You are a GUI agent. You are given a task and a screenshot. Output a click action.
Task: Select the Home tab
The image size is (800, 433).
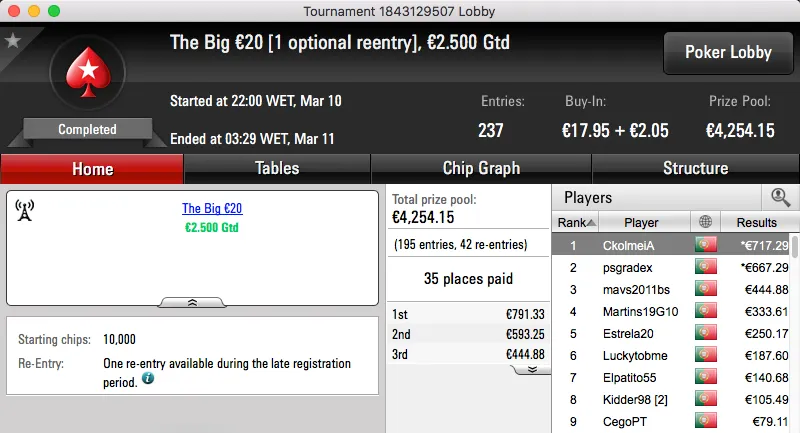click(92, 168)
